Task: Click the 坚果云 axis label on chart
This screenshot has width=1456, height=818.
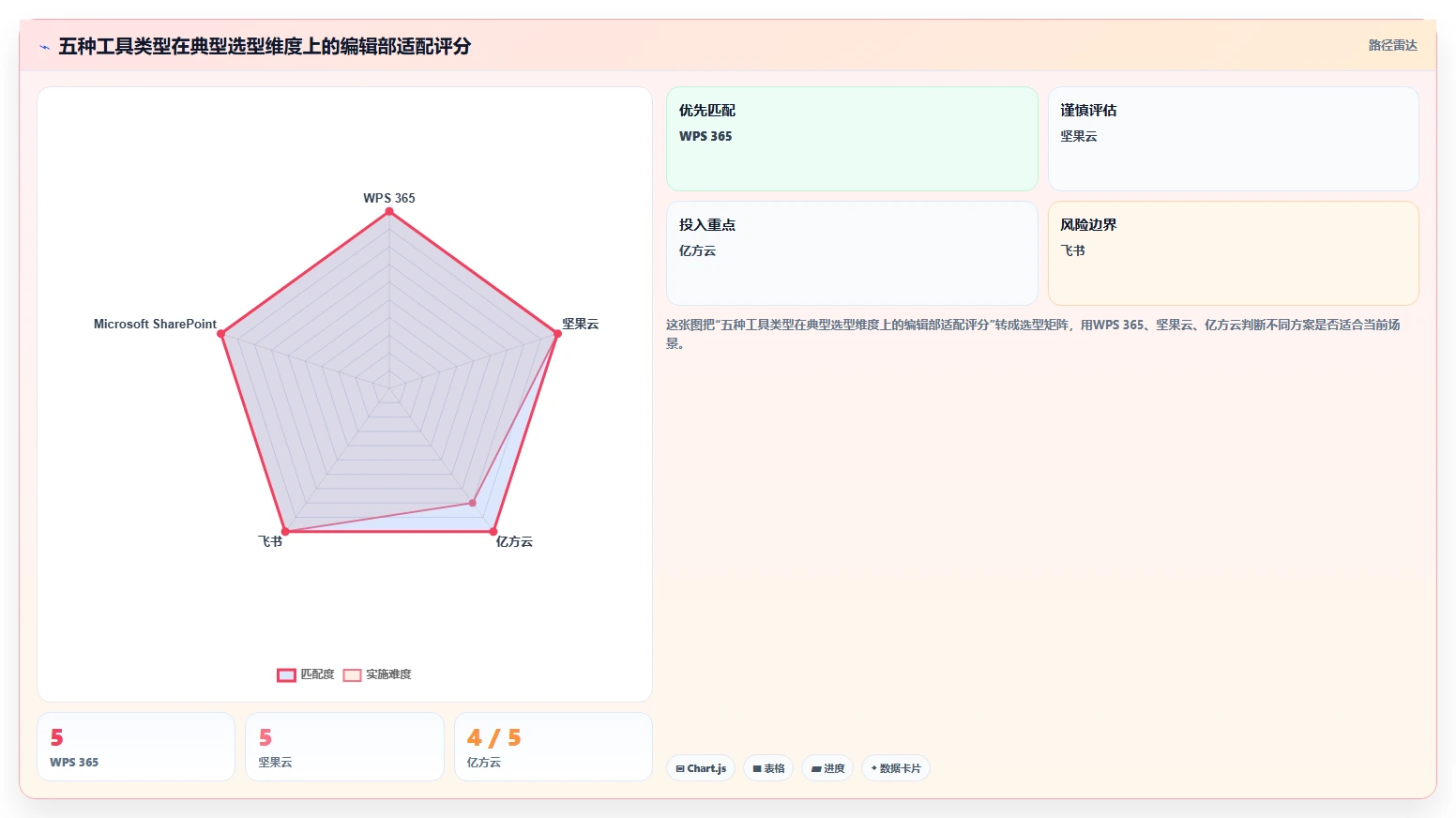Action: click(580, 324)
